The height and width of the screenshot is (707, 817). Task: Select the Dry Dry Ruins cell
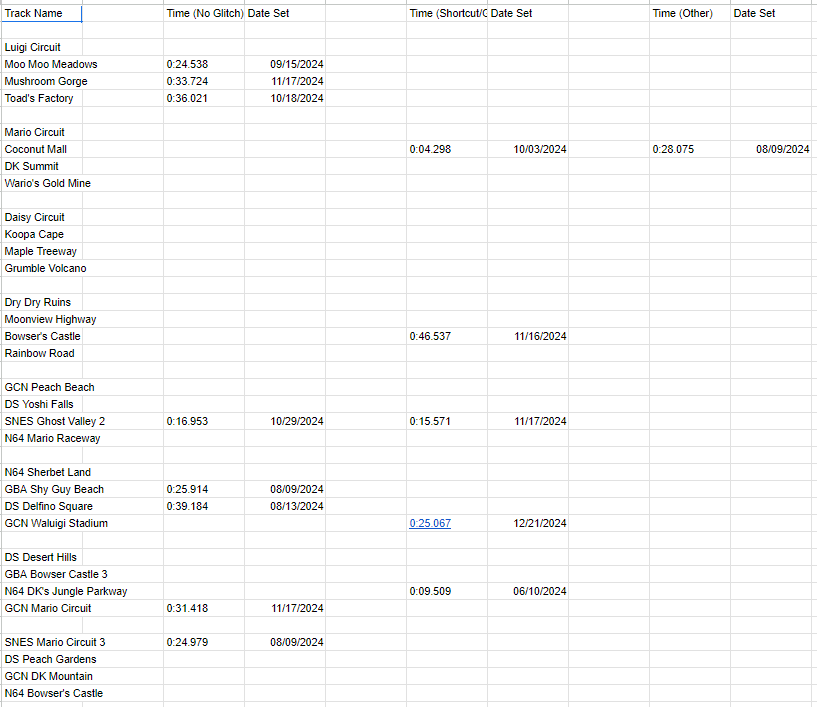(x=42, y=302)
